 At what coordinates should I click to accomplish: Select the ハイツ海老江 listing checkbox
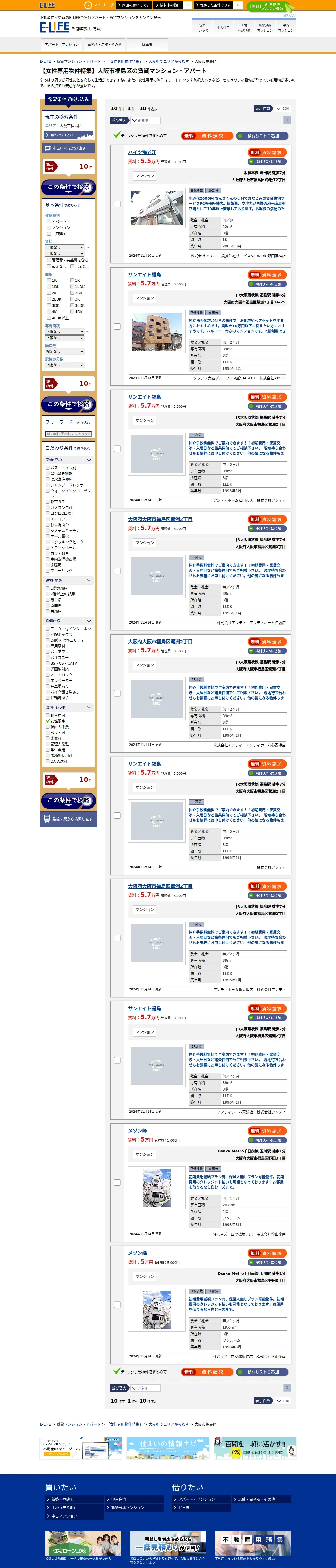[117, 204]
